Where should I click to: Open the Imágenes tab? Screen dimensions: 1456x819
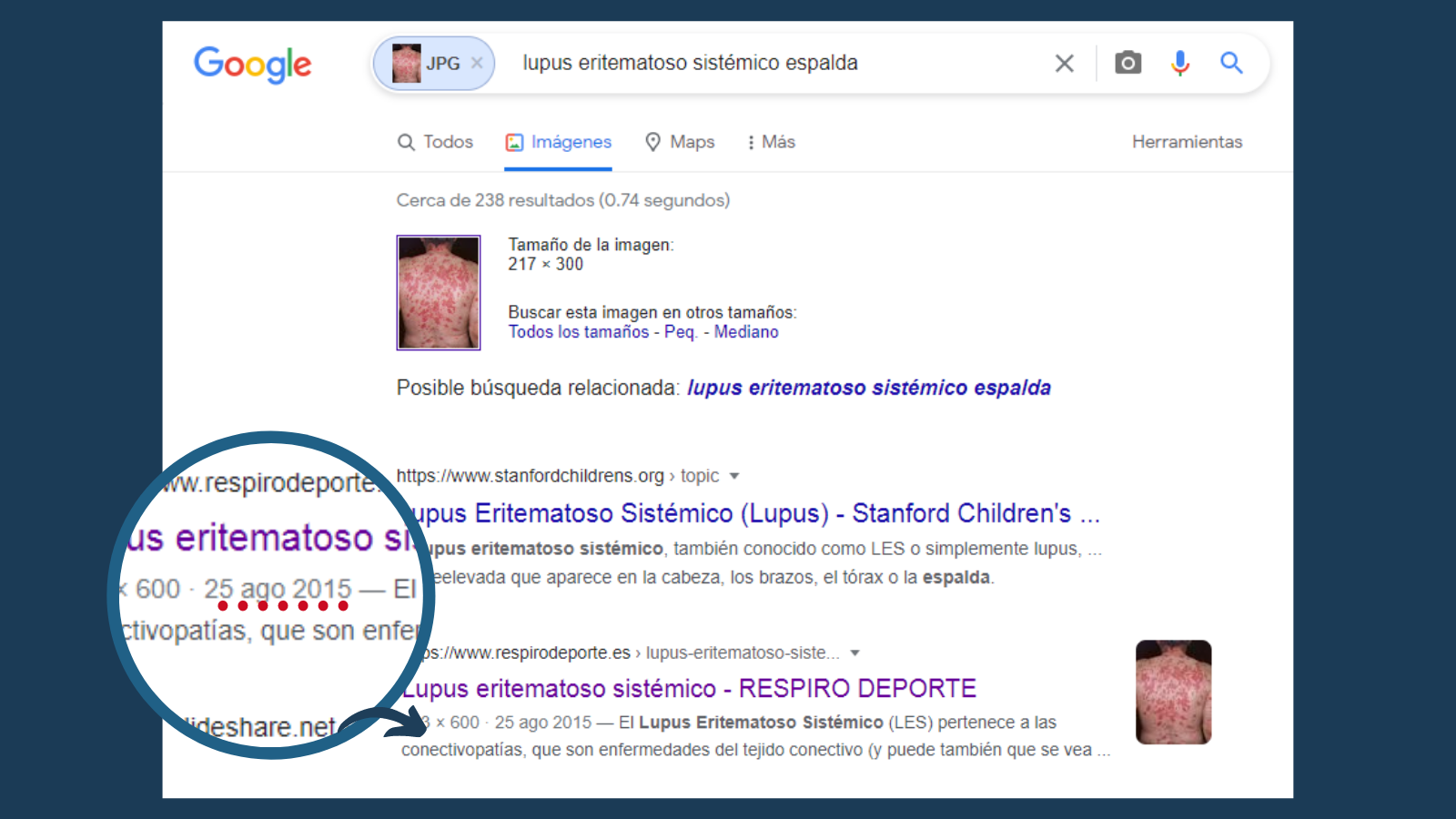[558, 142]
